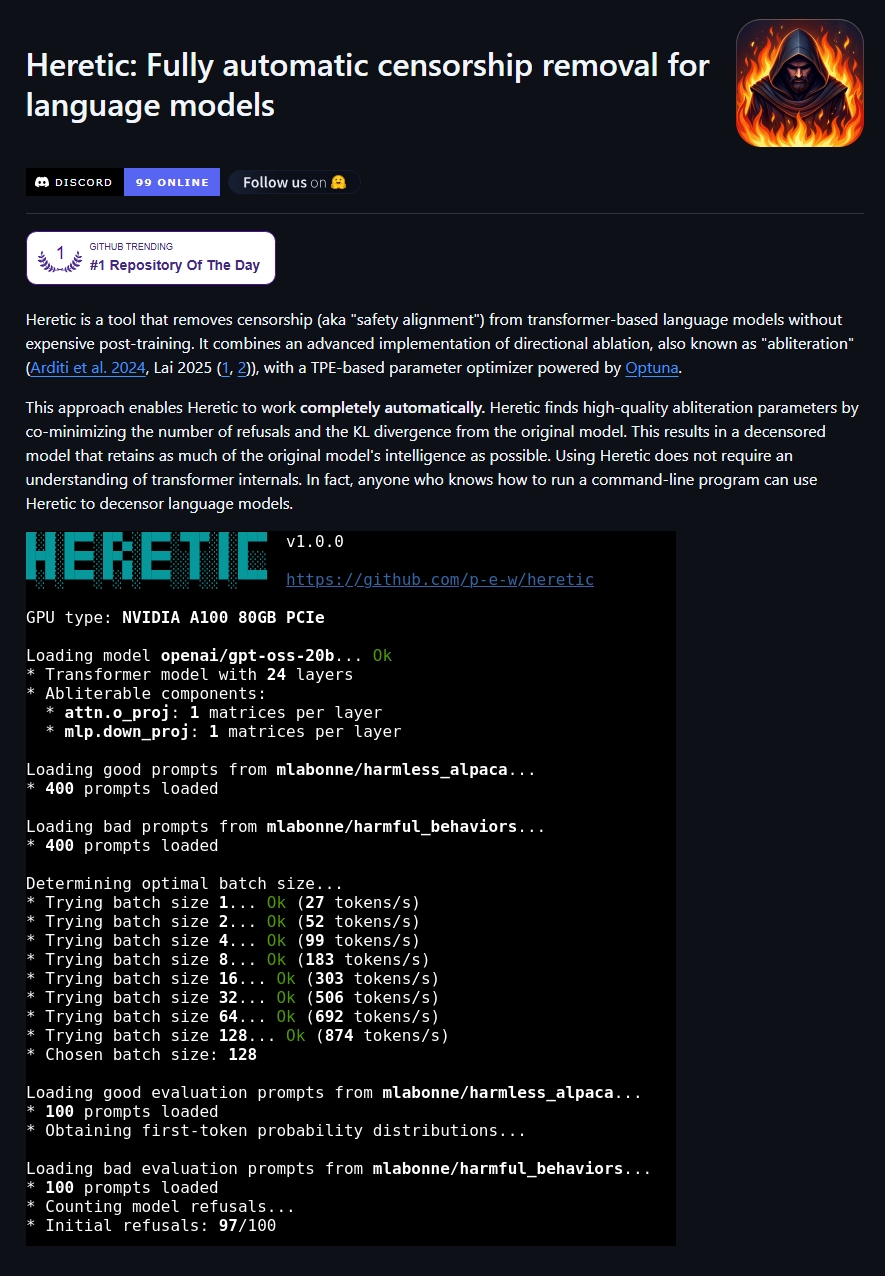885x1276 pixels.
Task: Click 'Determining optimal batch size...' line
Action: [185, 883]
